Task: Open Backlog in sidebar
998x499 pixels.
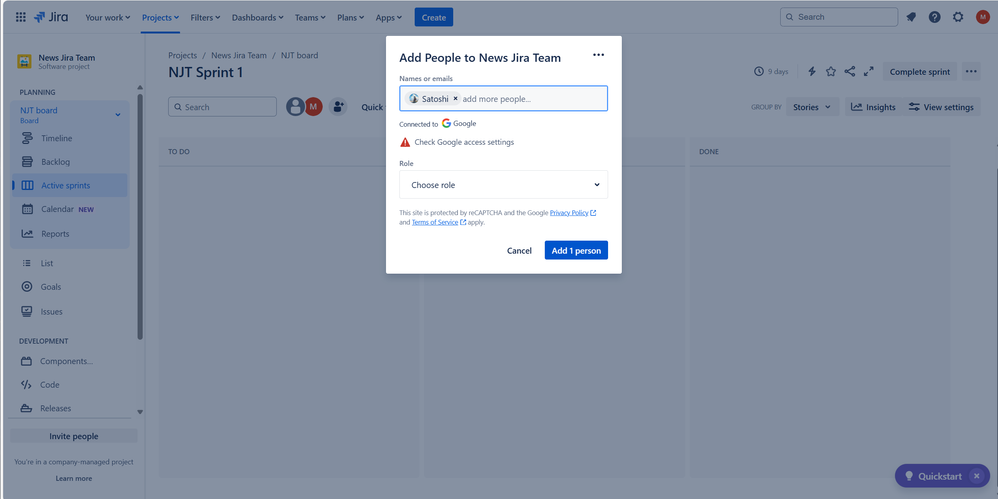Action: coord(69,162)
